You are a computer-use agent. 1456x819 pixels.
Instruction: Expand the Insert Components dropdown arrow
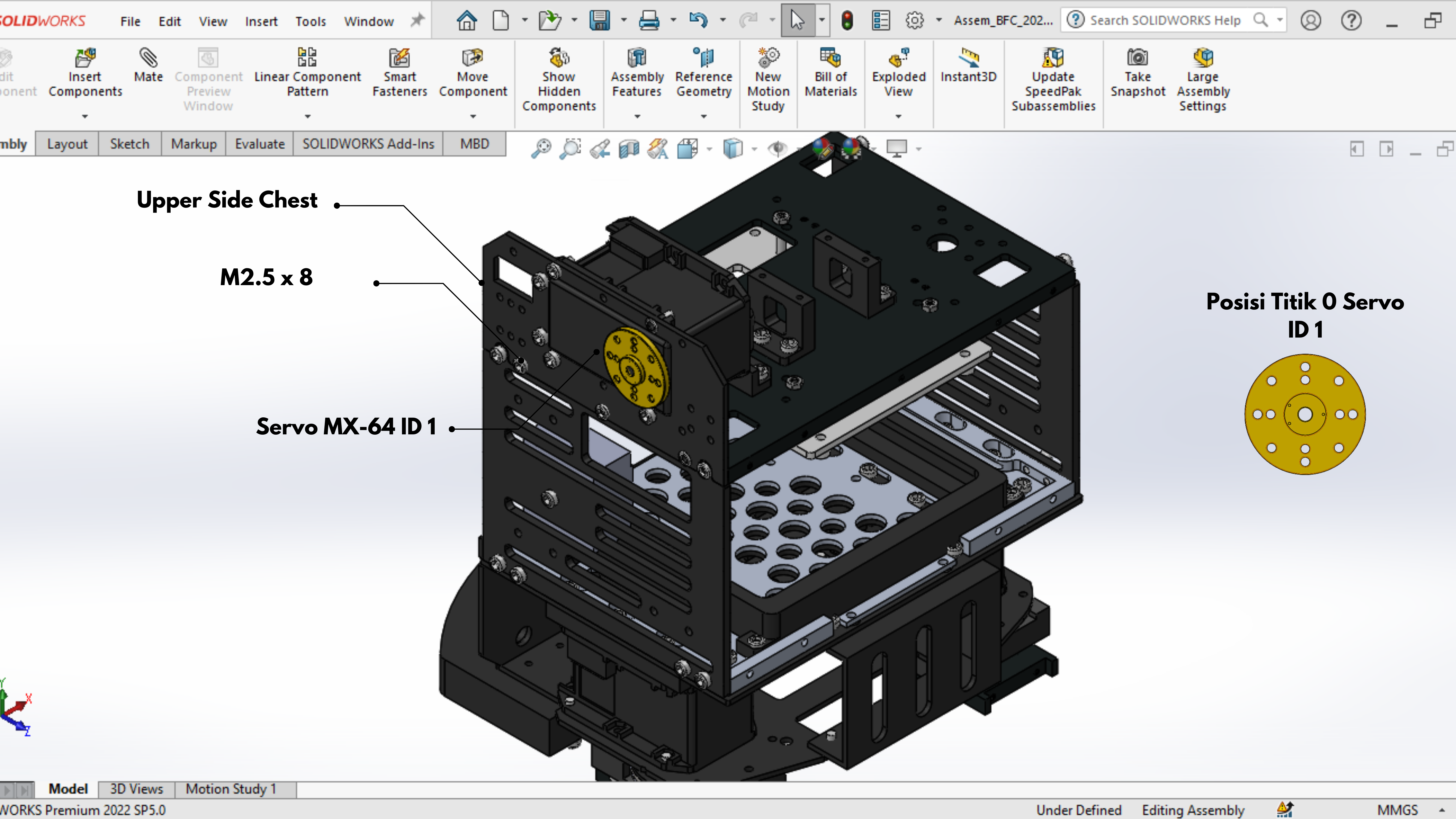click(x=85, y=116)
